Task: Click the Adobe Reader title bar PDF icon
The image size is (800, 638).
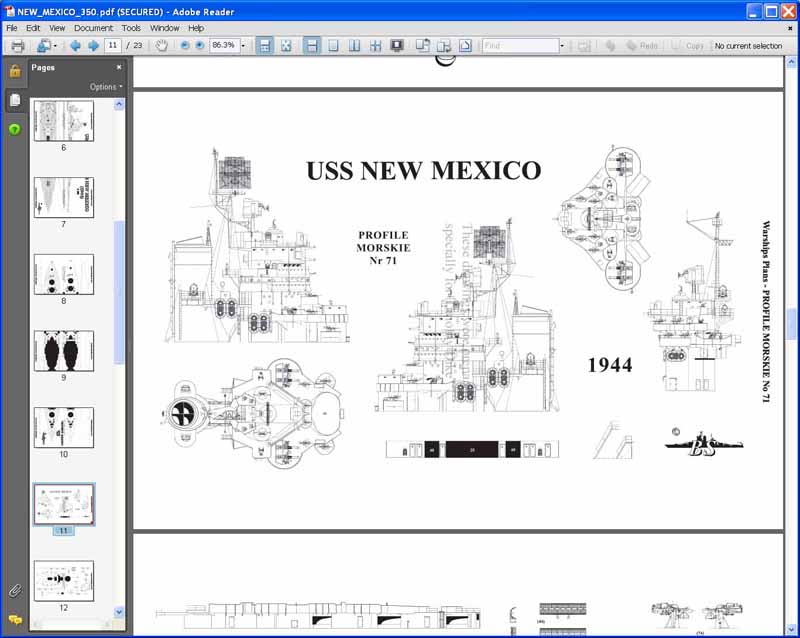Action: (x=9, y=11)
